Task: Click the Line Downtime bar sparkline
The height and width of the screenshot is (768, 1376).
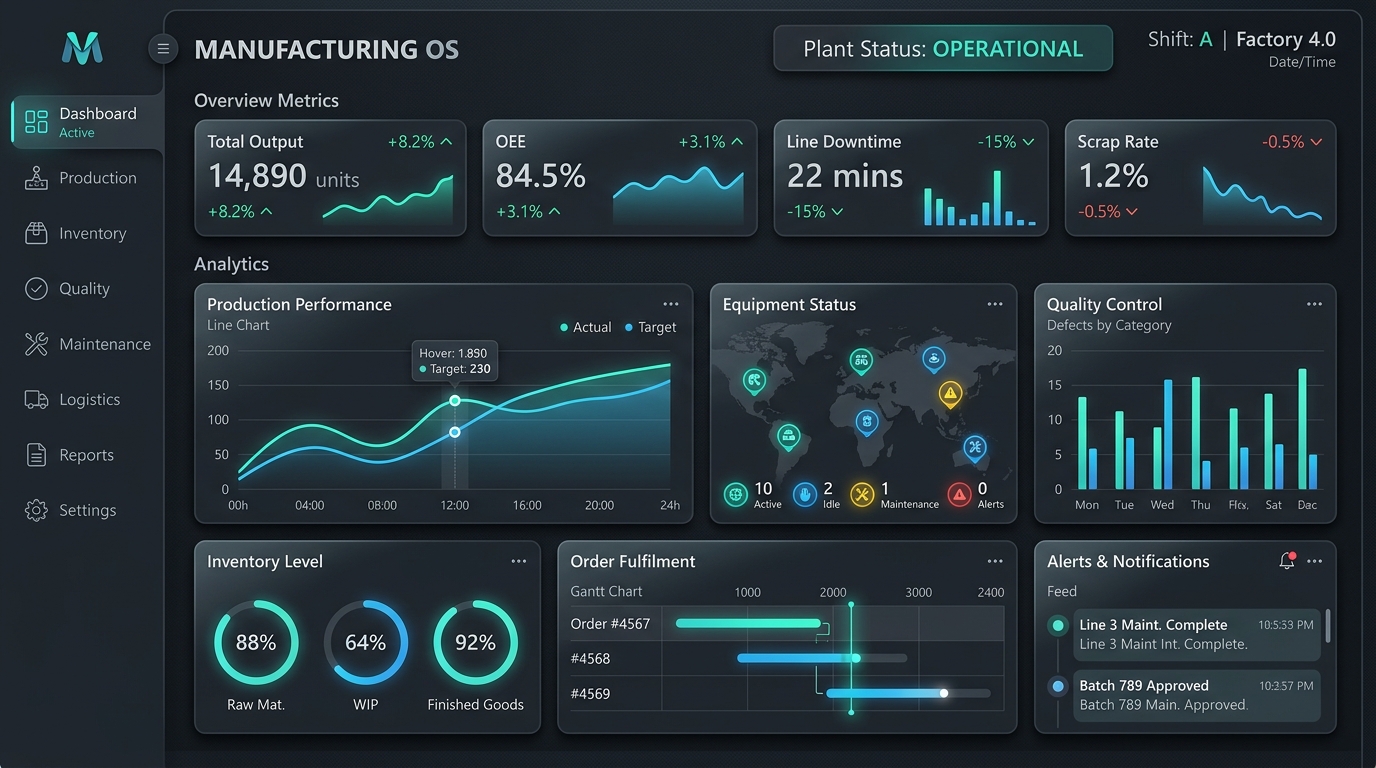Action: pos(980,197)
